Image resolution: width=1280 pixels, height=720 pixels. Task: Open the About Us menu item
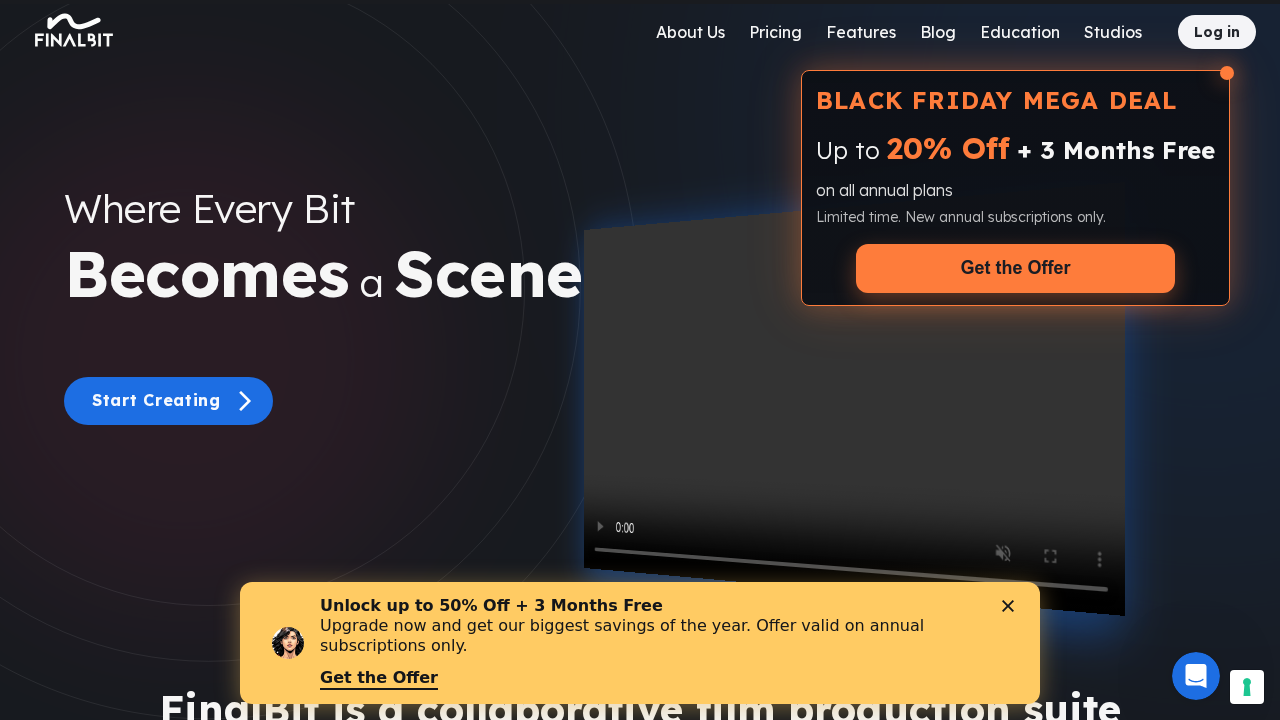click(x=691, y=32)
